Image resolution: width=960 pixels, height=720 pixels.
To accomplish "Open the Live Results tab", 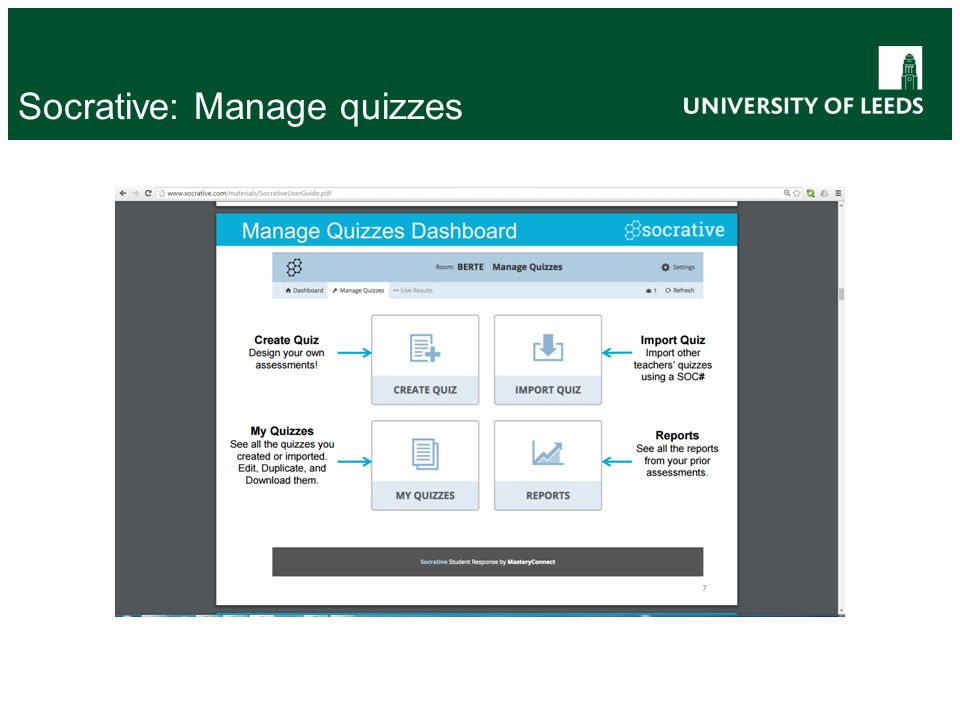I will (413, 290).
